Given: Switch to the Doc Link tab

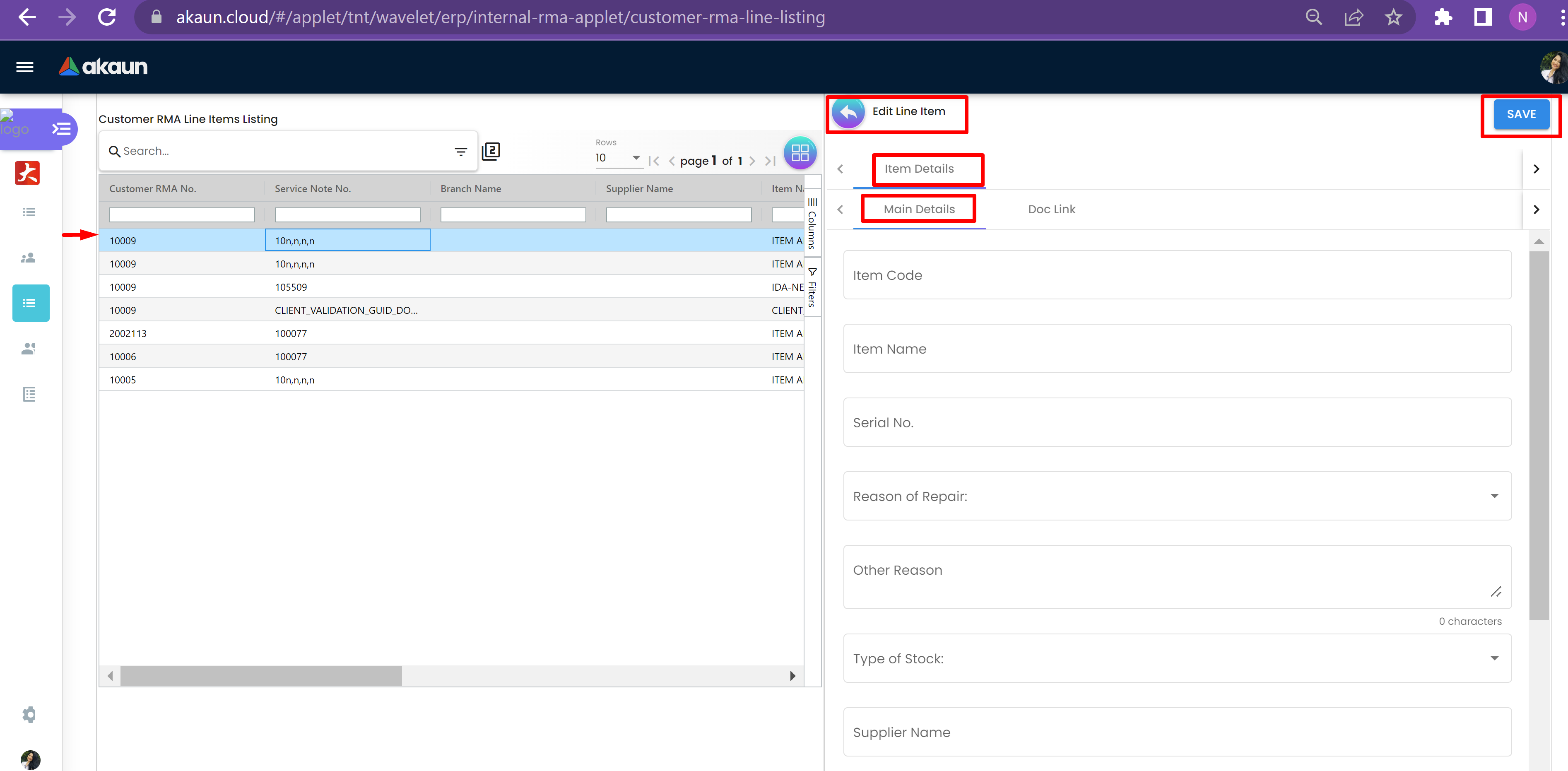Looking at the screenshot, I should point(1051,210).
